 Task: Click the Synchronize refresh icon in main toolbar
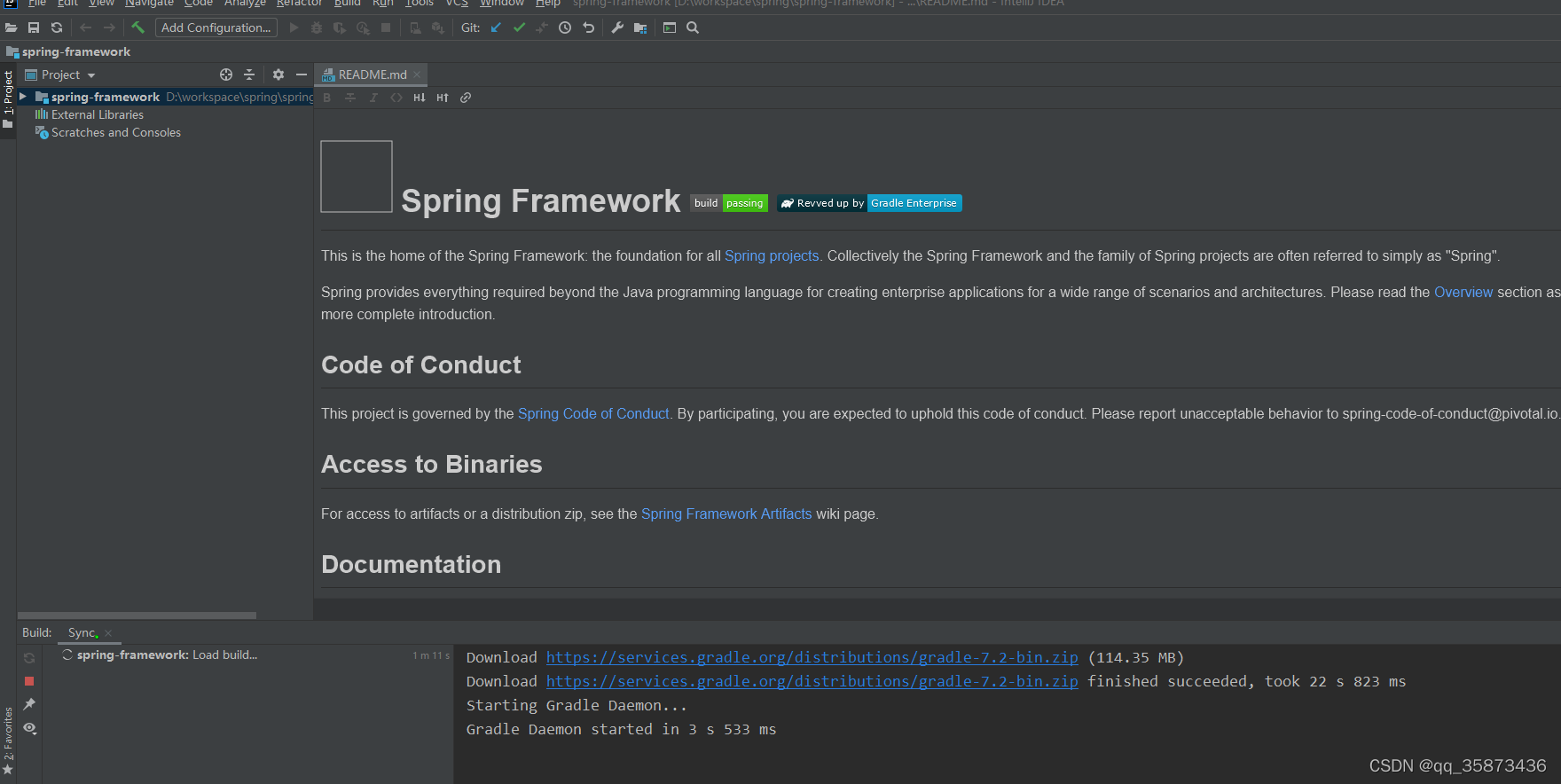(57, 27)
